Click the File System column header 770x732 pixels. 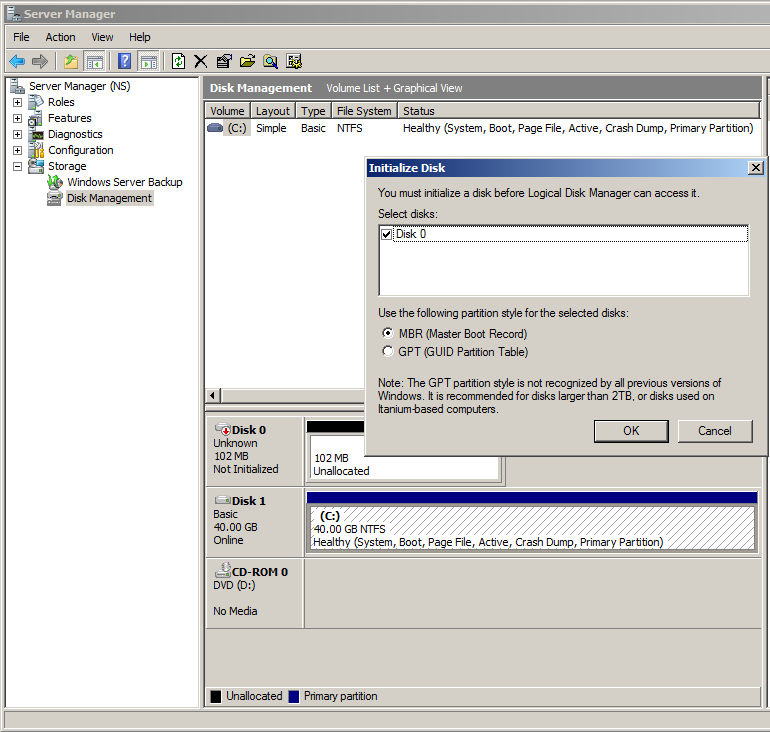coord(364,111)
